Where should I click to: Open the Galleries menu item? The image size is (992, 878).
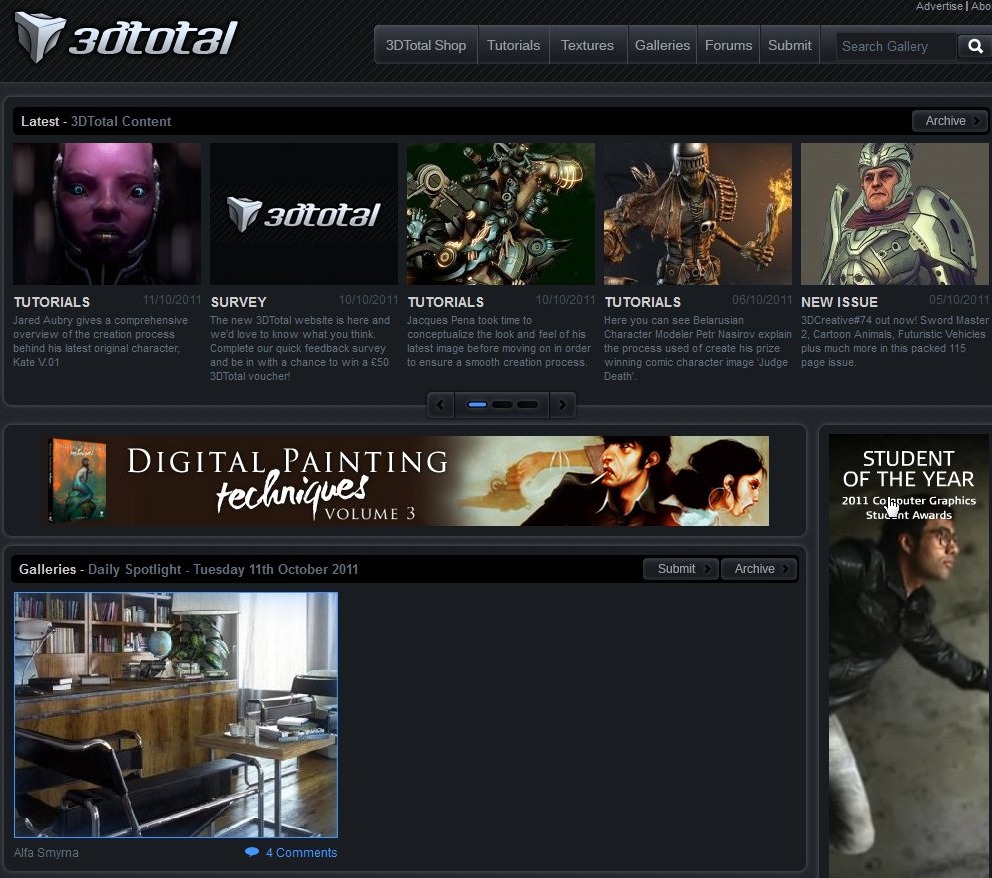[662, 46]
